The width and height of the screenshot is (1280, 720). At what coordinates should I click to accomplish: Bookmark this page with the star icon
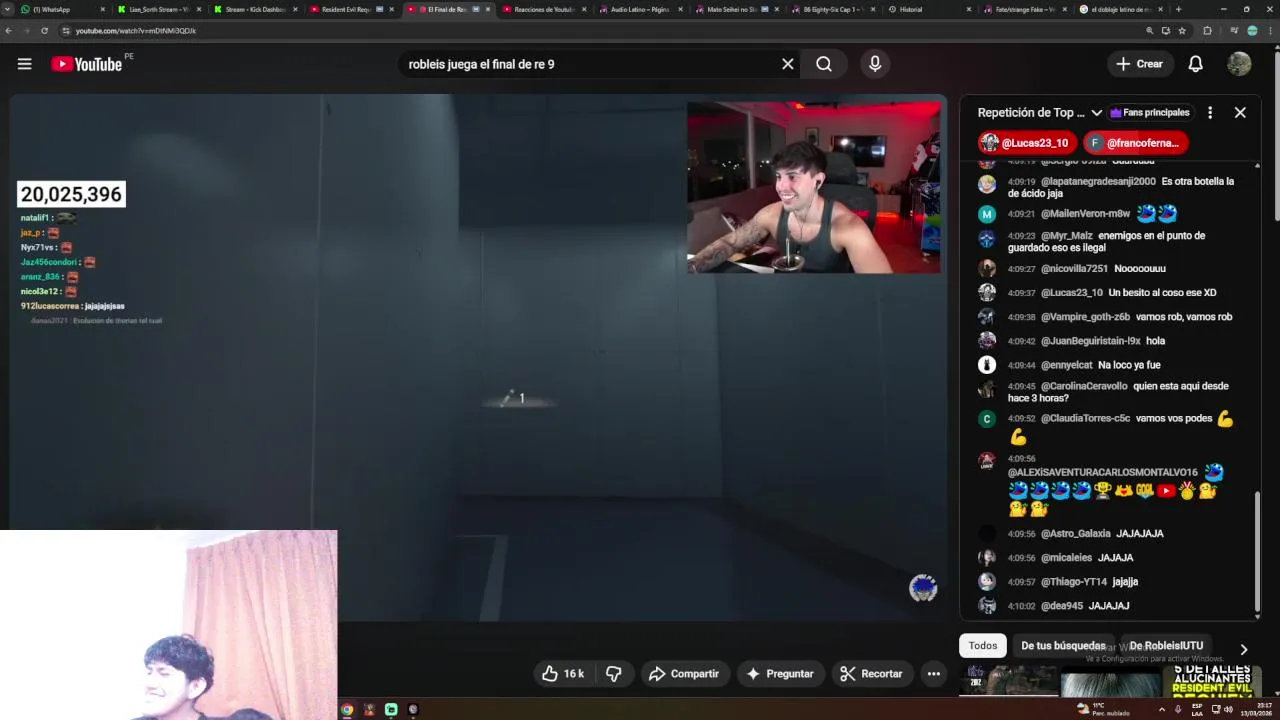point(1182,31)
